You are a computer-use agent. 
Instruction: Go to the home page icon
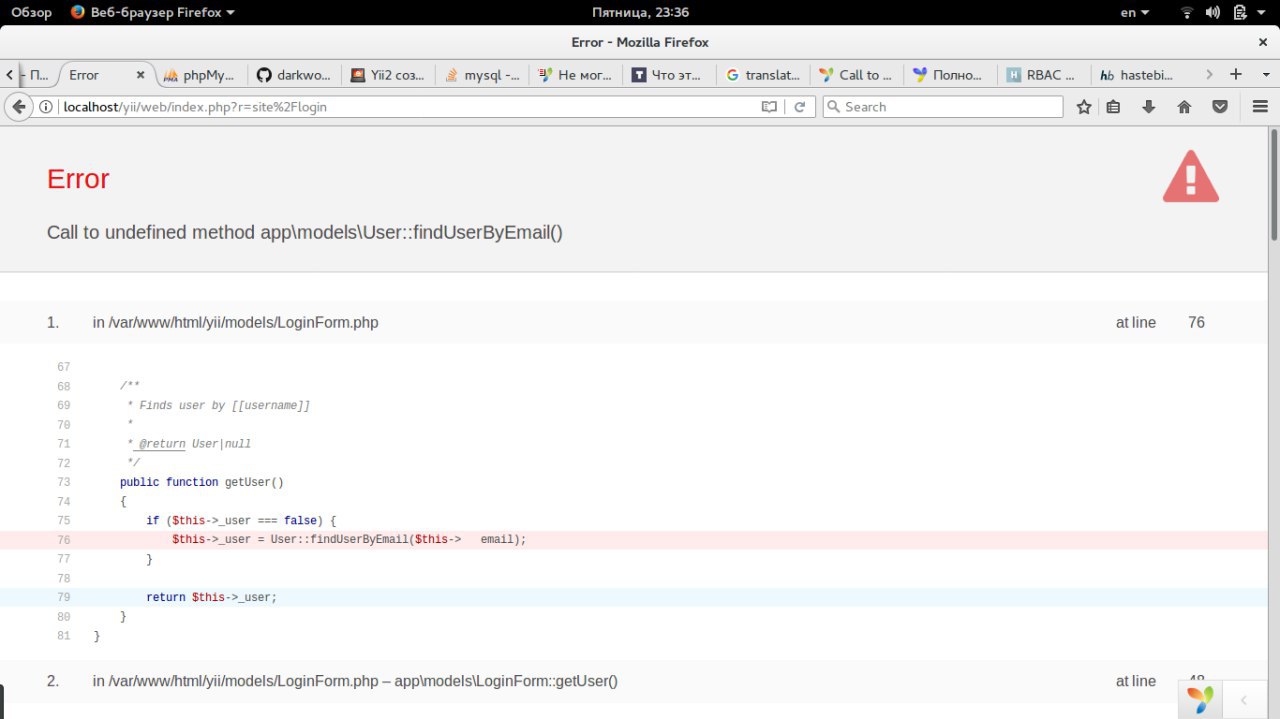click(x=1185, y=107)
